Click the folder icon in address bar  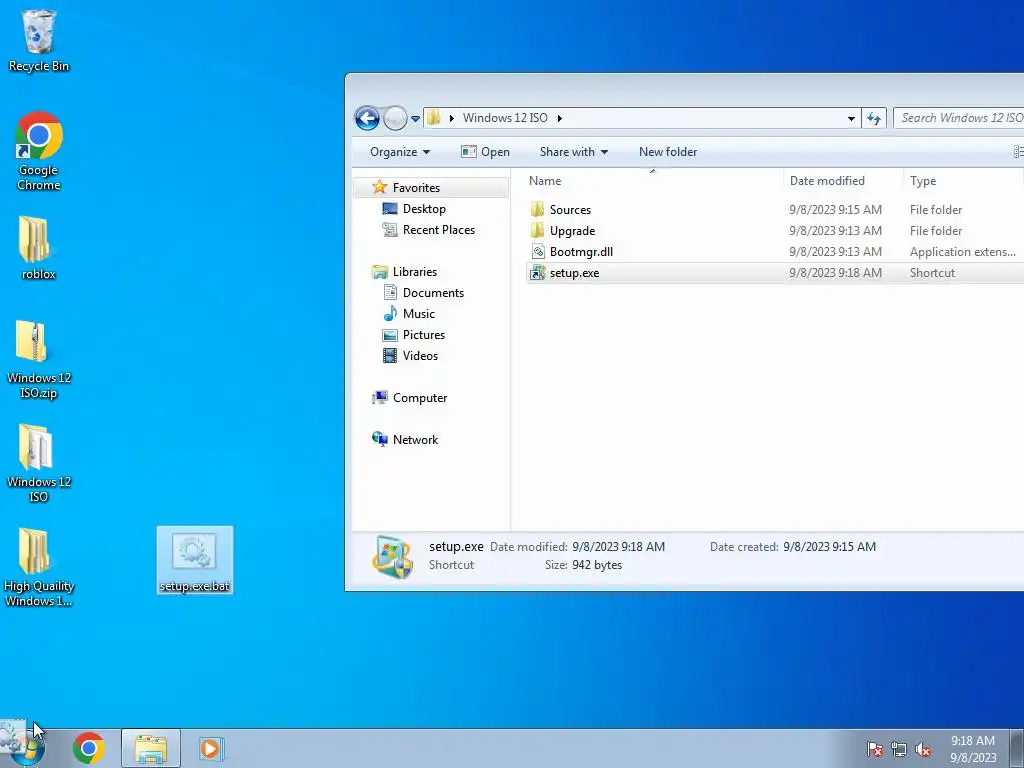pos(434,118)
